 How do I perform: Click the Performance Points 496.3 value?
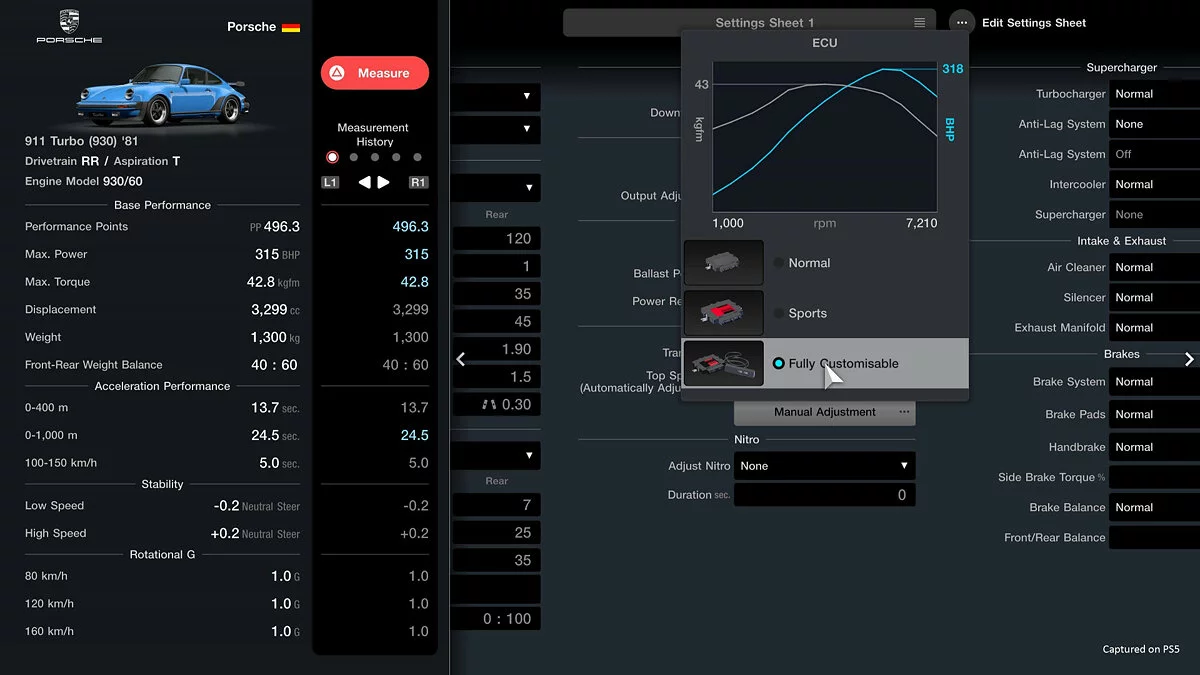(x=275, y=227)
